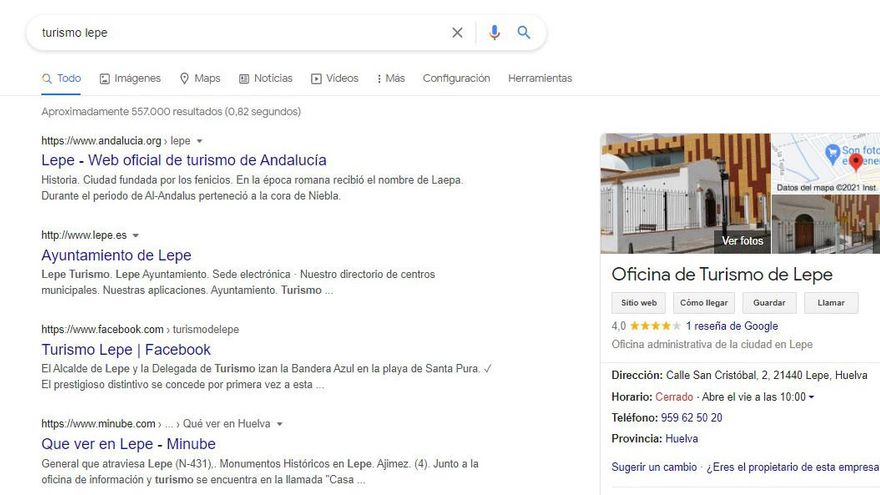
Task: Open Configuración settings menu
Action: pos(456,79)
